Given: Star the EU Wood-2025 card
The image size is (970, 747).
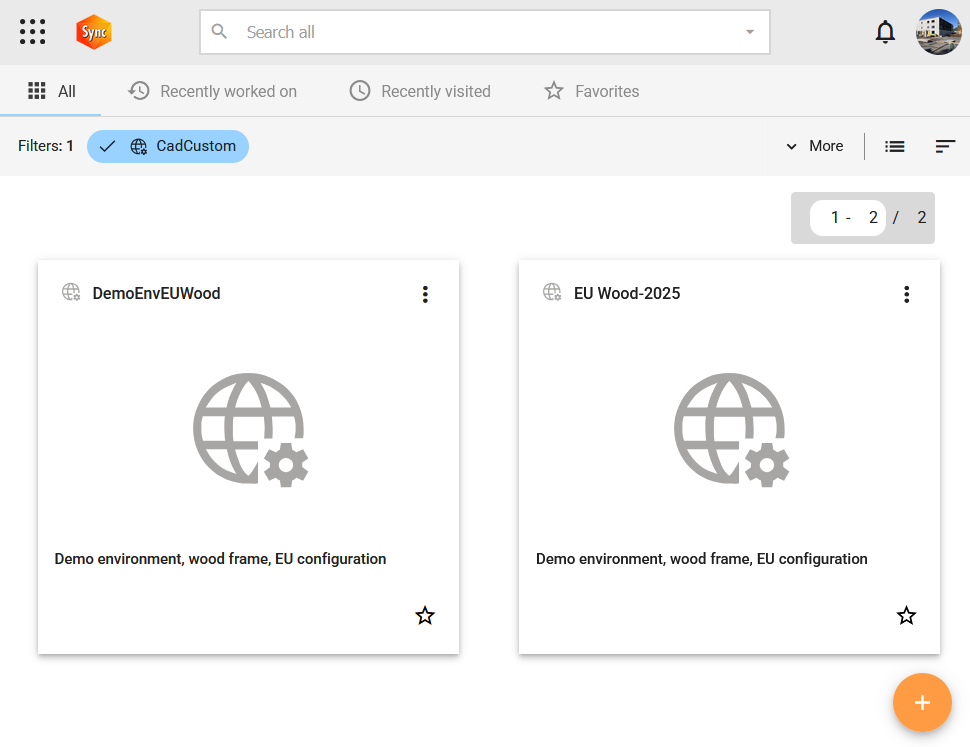Looking at the screenshot, I should [906, 616].
